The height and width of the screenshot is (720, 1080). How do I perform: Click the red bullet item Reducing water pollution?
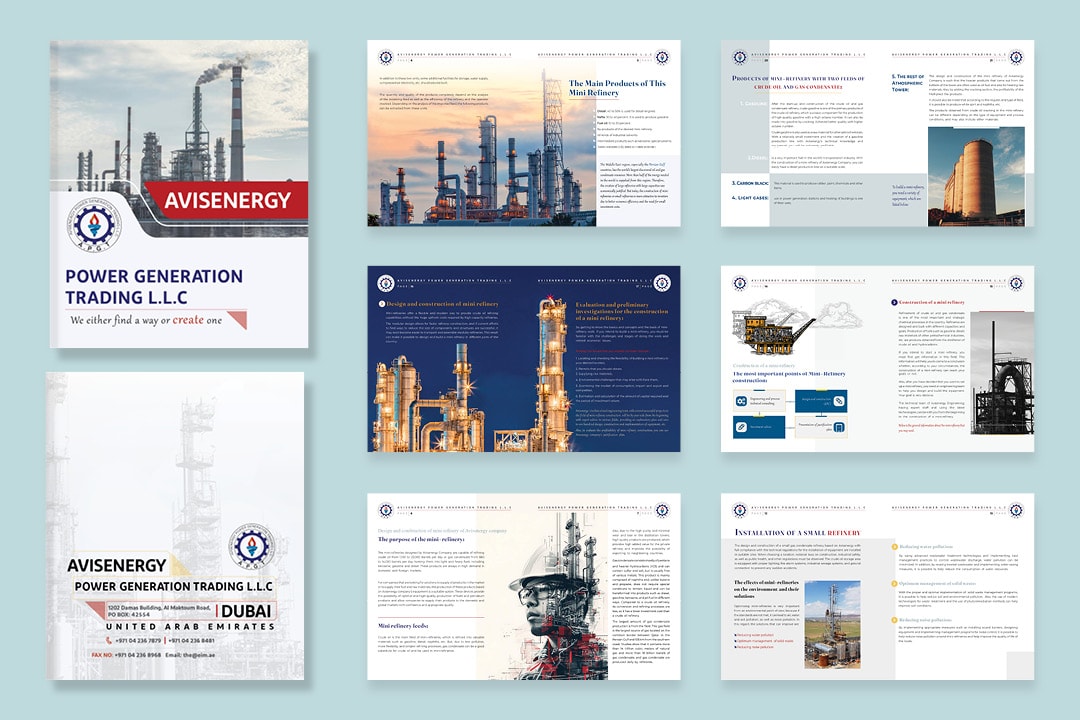coord(756,635)
